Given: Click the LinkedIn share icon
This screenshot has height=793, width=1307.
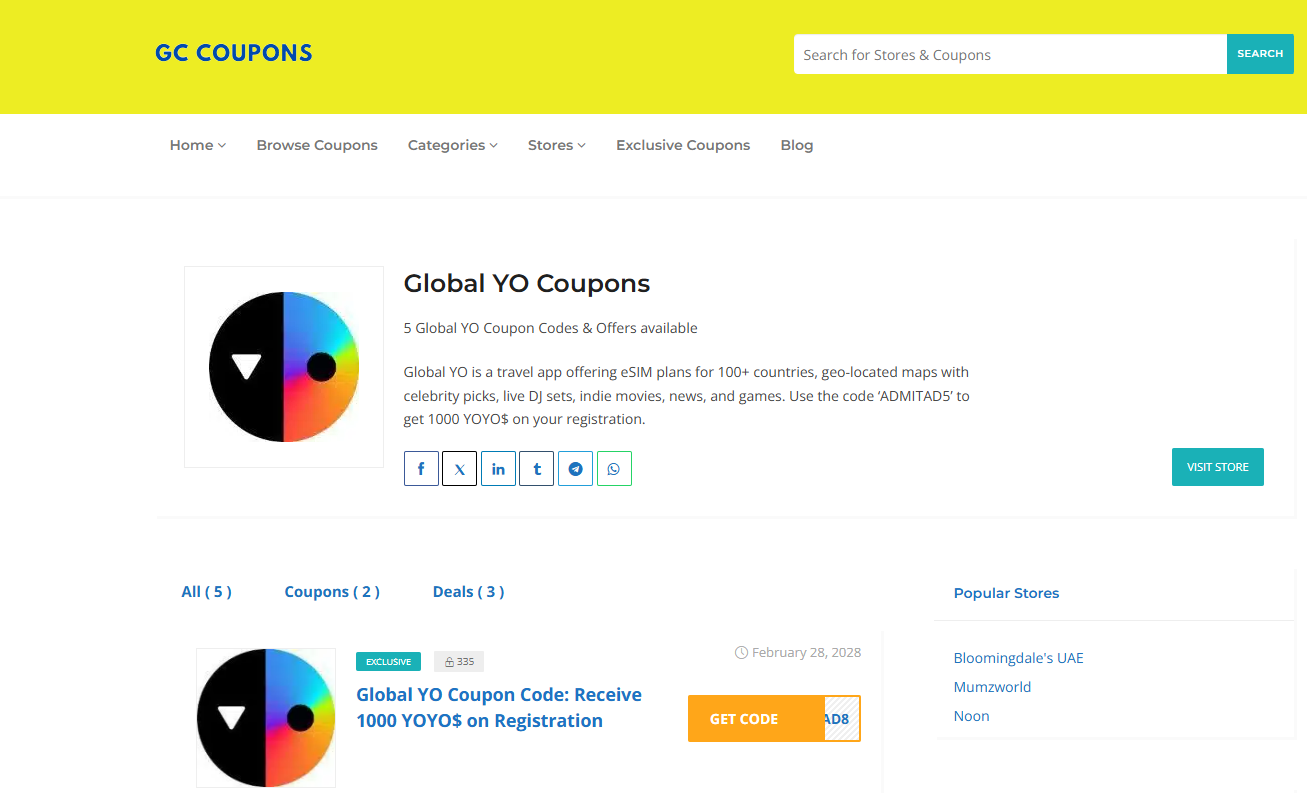Looking at the screenshot, I should 498,469.
